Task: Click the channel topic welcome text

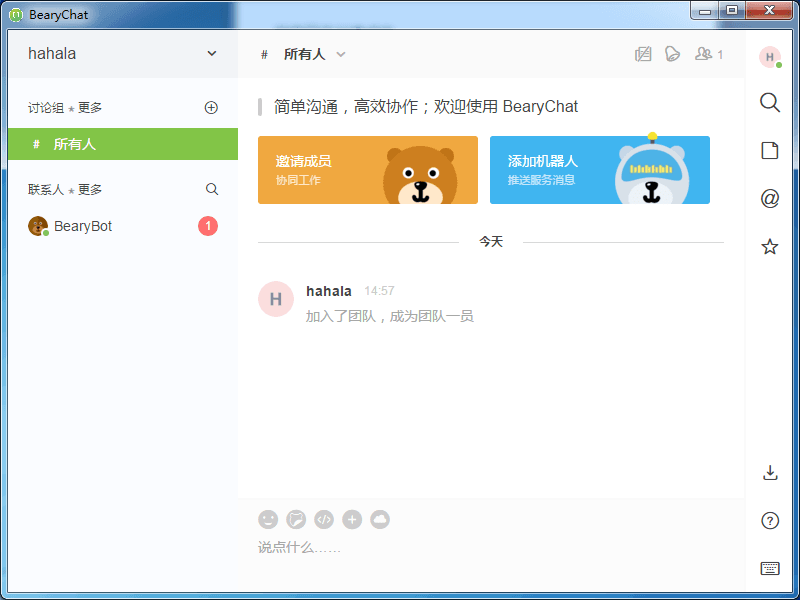Action: tap(426, 107)
